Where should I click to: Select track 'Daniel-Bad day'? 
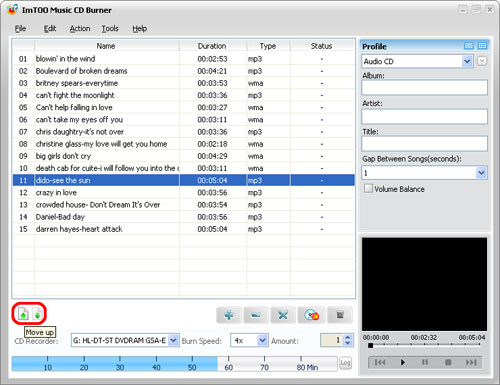pos(184,217)
